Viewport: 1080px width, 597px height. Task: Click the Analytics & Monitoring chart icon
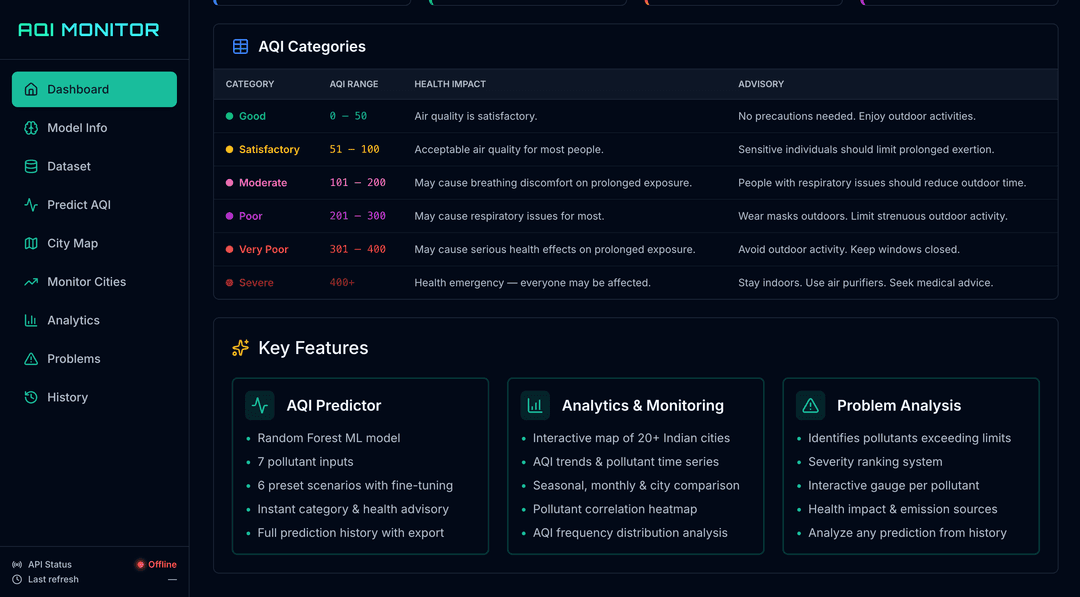point(535,405)
